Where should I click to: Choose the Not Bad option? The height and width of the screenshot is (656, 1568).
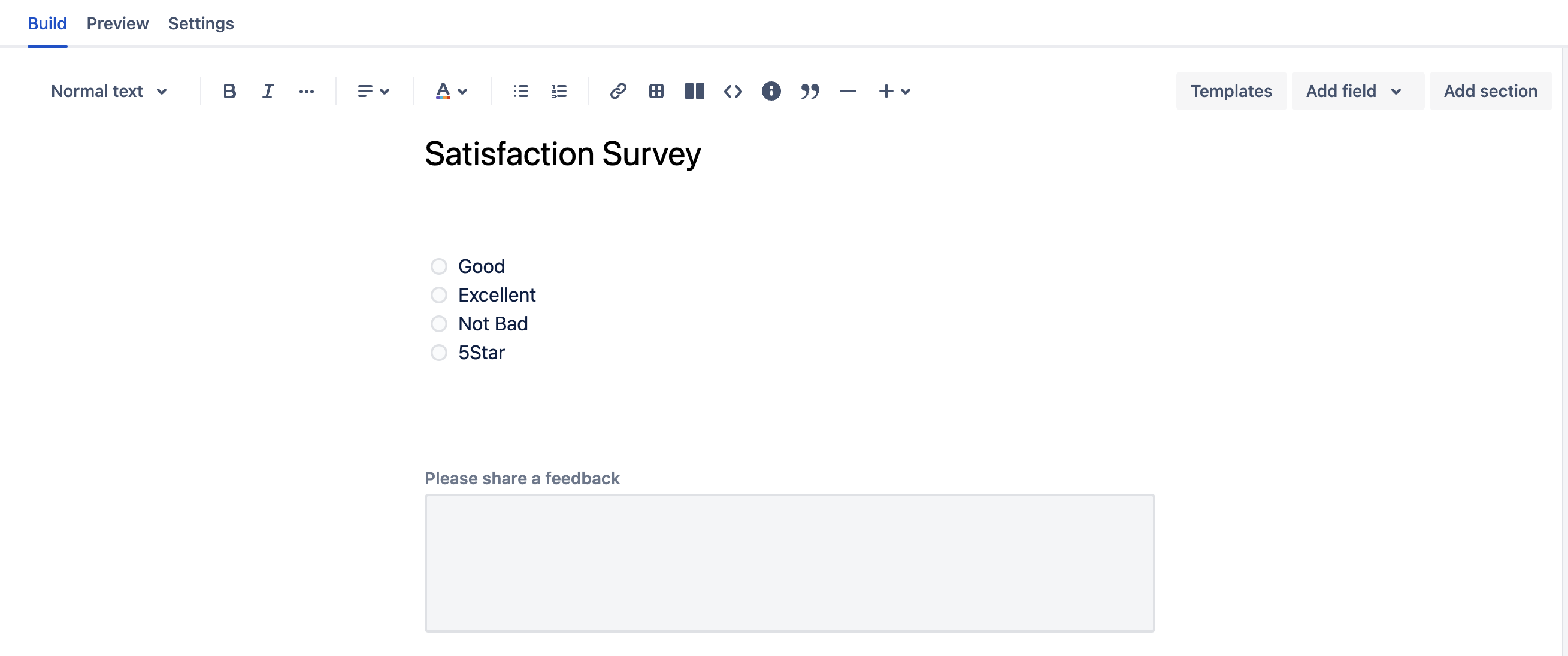pyautogui.click(x=439, y=324)
